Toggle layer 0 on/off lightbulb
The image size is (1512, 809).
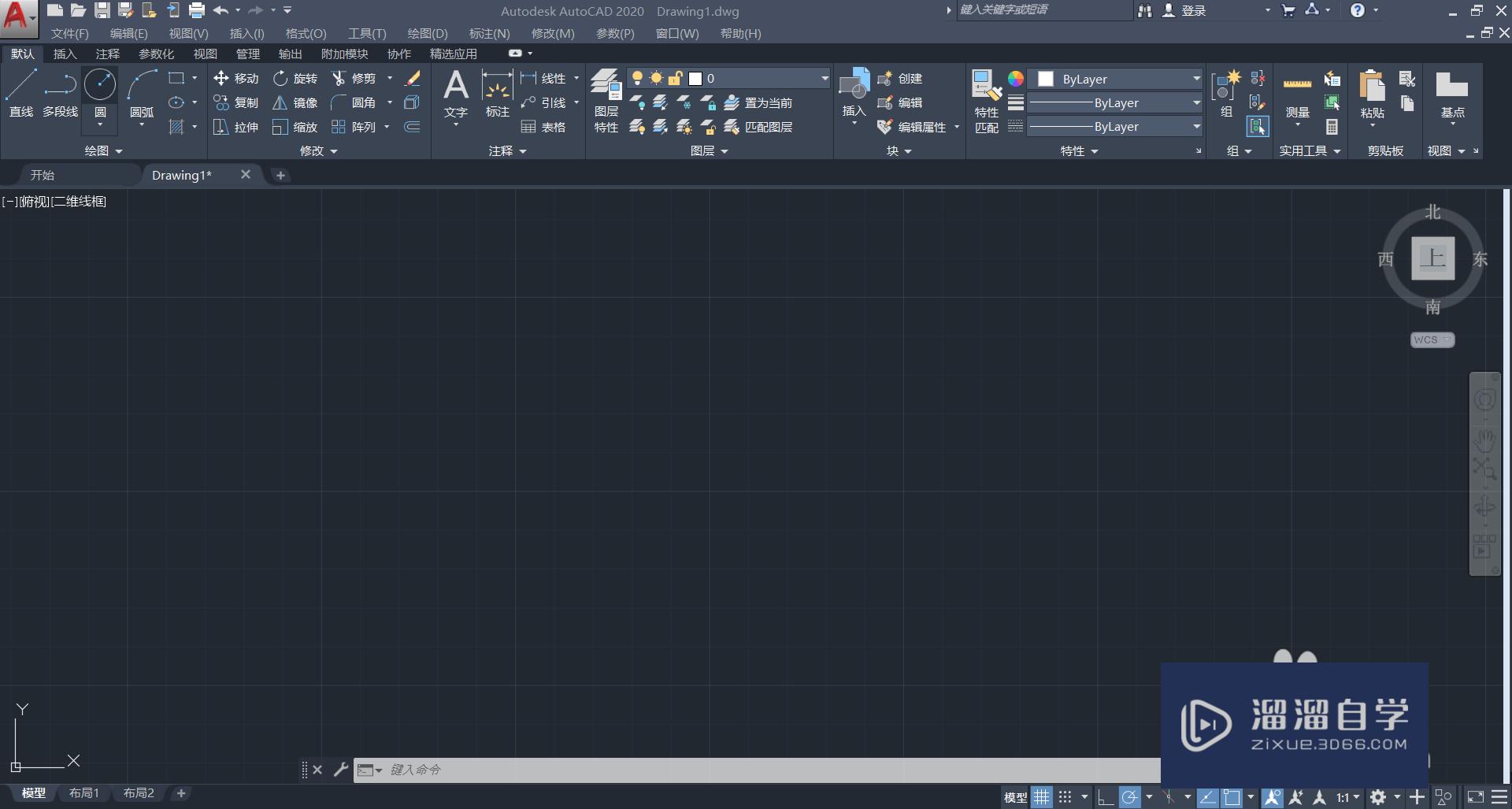pyautogui.click(x=637, y=78)
